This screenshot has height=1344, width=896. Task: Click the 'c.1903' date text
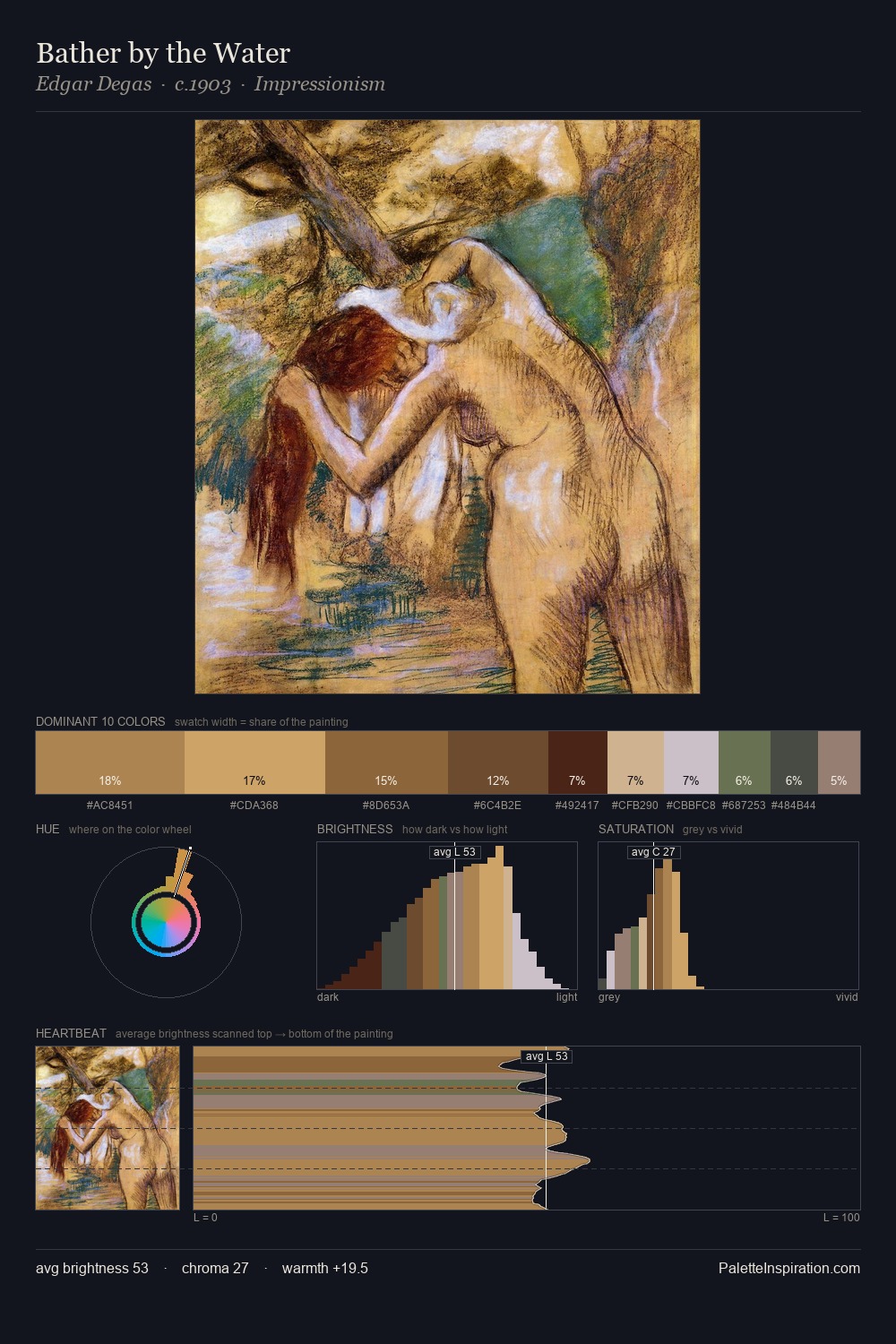point(202,84)
